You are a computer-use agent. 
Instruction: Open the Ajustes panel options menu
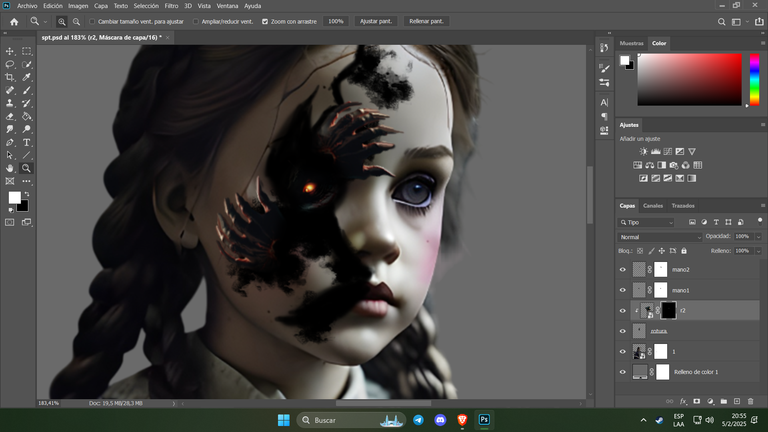(x=763, y=125)
